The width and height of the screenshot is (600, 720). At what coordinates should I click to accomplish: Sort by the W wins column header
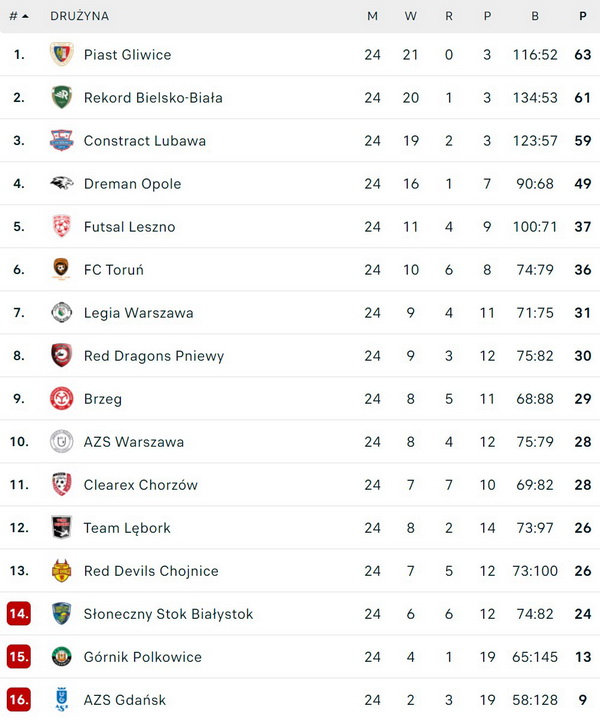click(411, 16)
